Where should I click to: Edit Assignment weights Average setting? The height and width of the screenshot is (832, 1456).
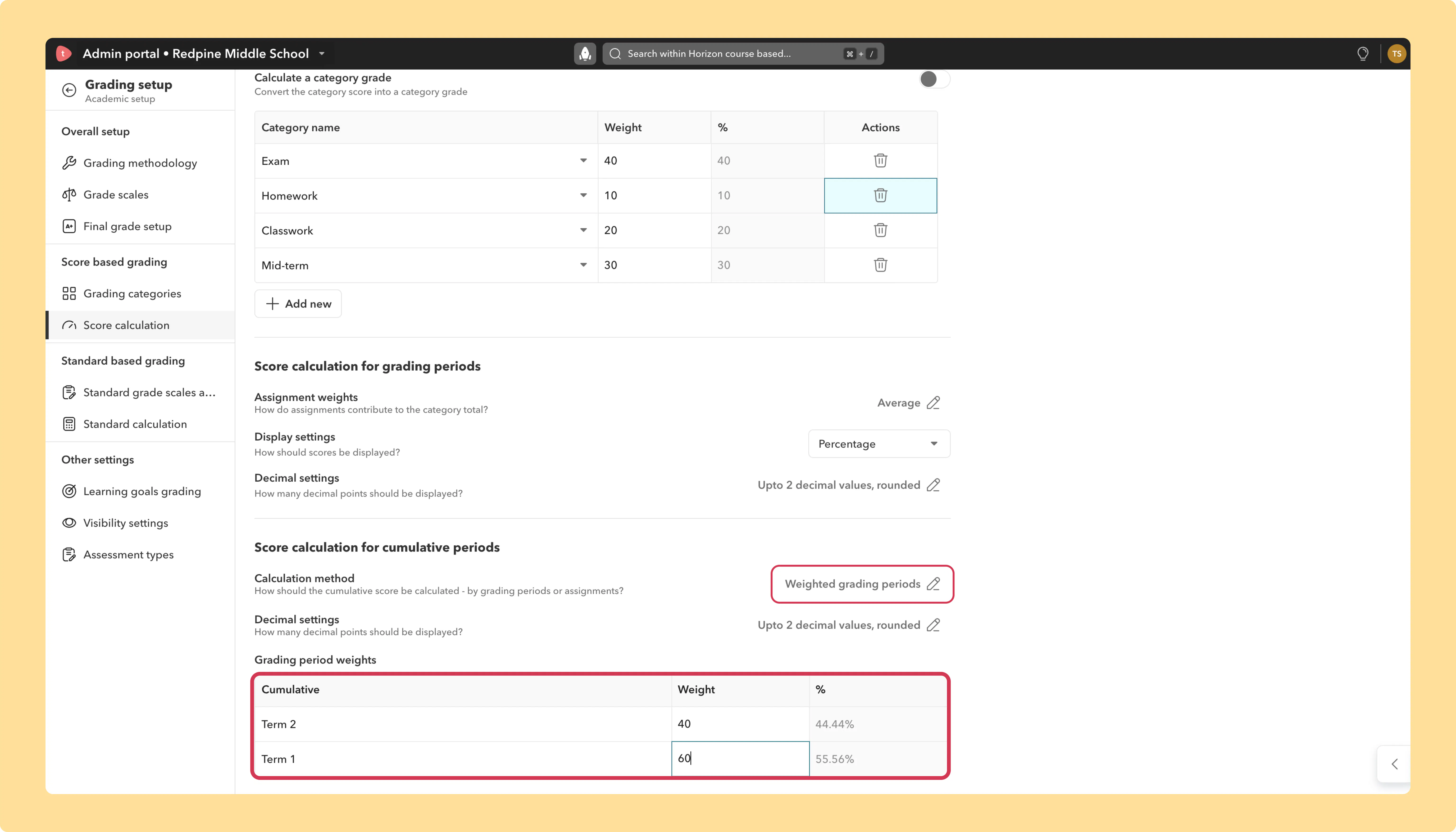click(933, 403)
